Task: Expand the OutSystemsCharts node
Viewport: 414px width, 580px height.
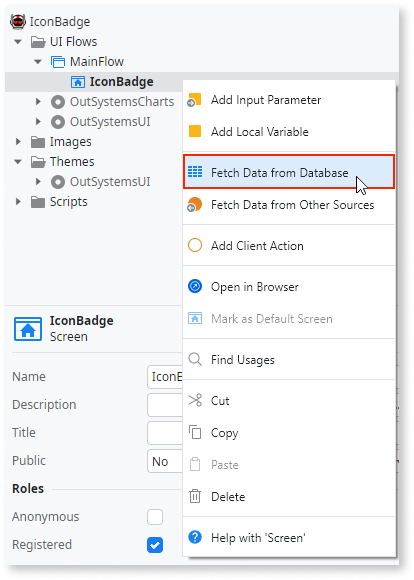Action: [x=38, y=101]
